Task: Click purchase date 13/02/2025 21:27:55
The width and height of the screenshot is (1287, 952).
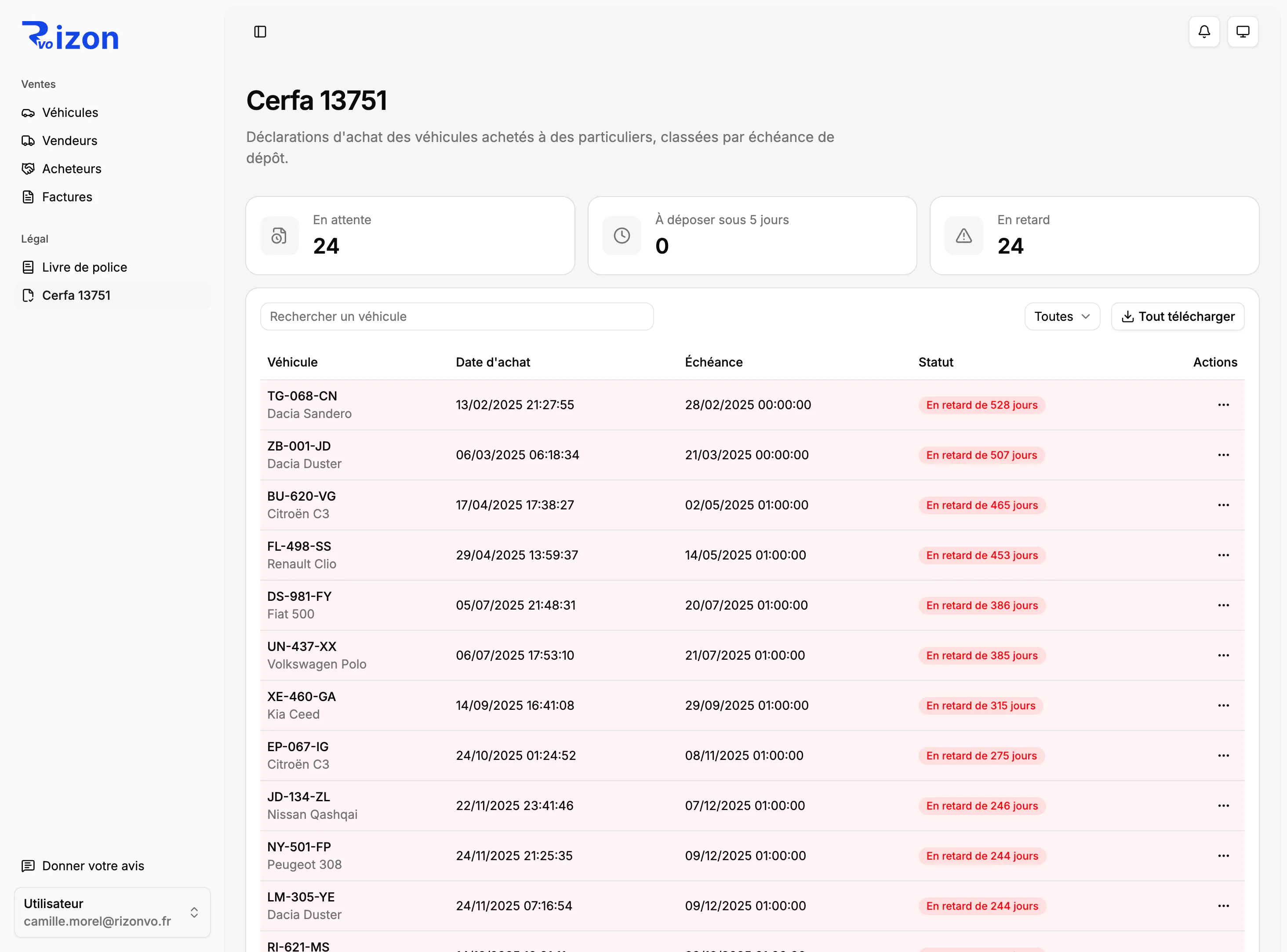Action: tap(515, 404)
